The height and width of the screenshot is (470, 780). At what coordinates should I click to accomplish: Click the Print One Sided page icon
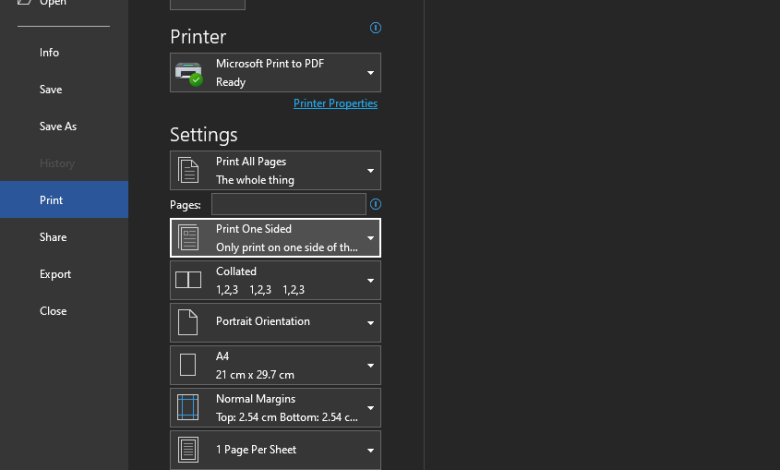pos(188,237)
